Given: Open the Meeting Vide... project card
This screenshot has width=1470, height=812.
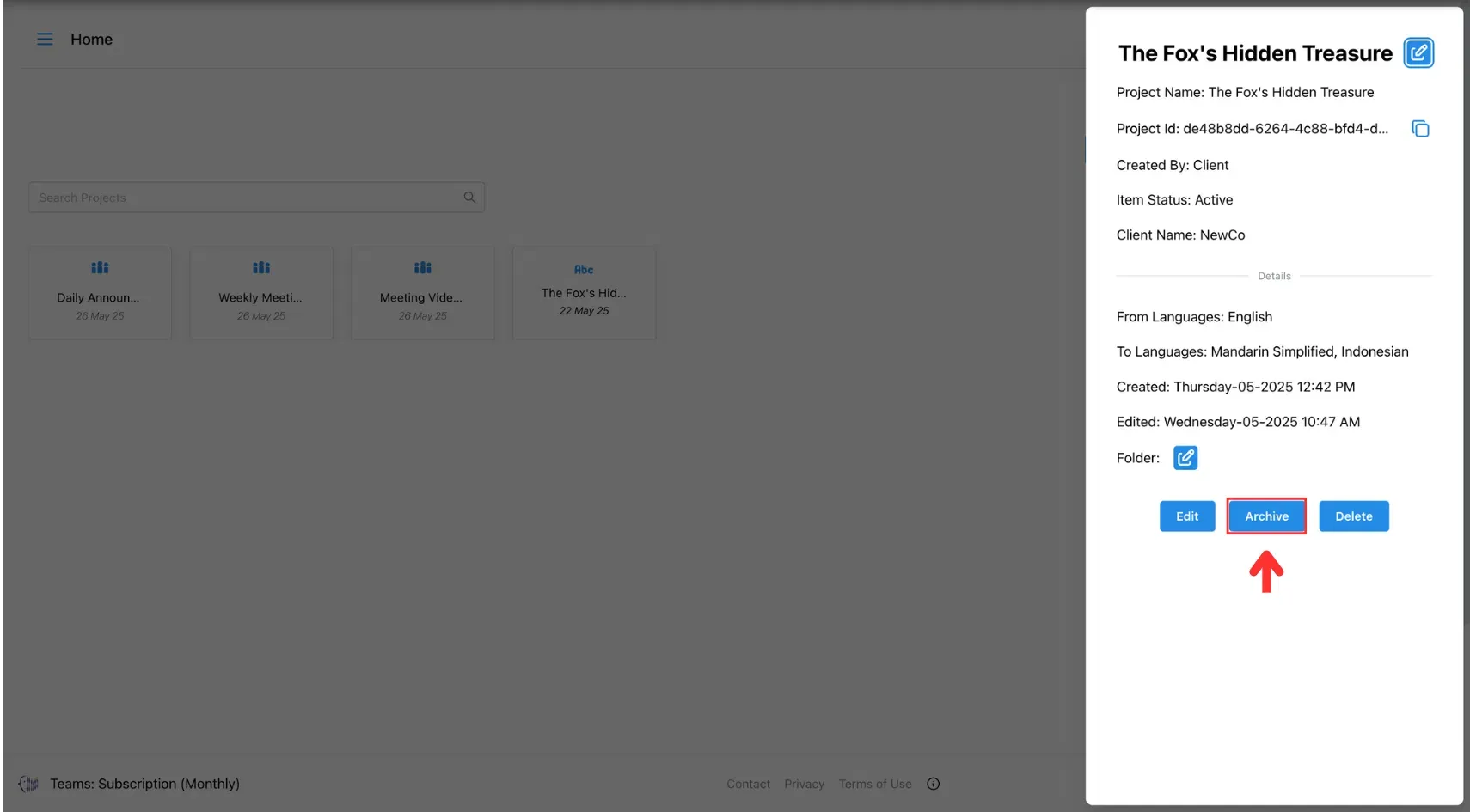Looking at the screenshot, I should (423, 293).
